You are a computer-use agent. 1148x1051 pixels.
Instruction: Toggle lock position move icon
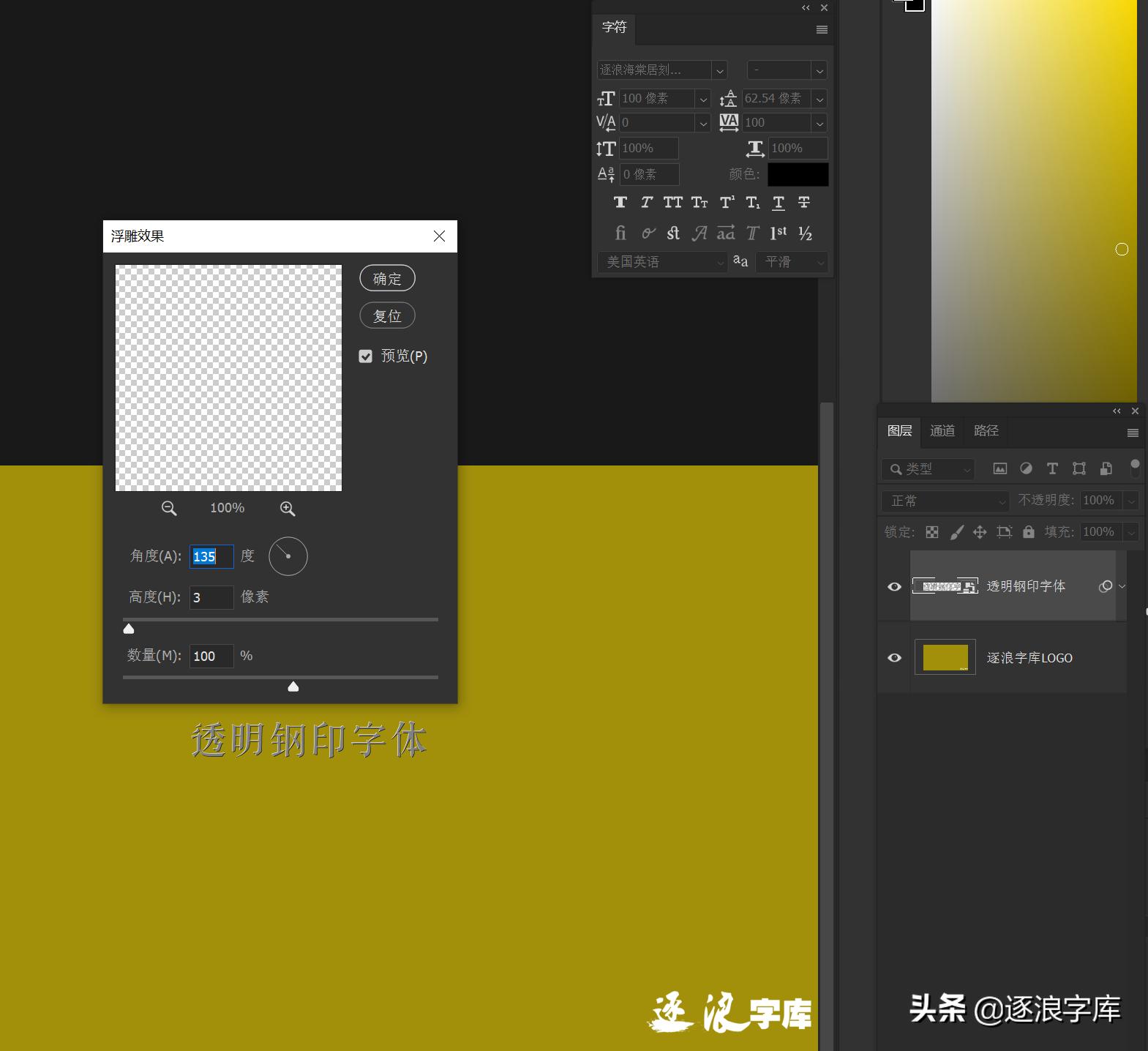[x=980, y=532]
